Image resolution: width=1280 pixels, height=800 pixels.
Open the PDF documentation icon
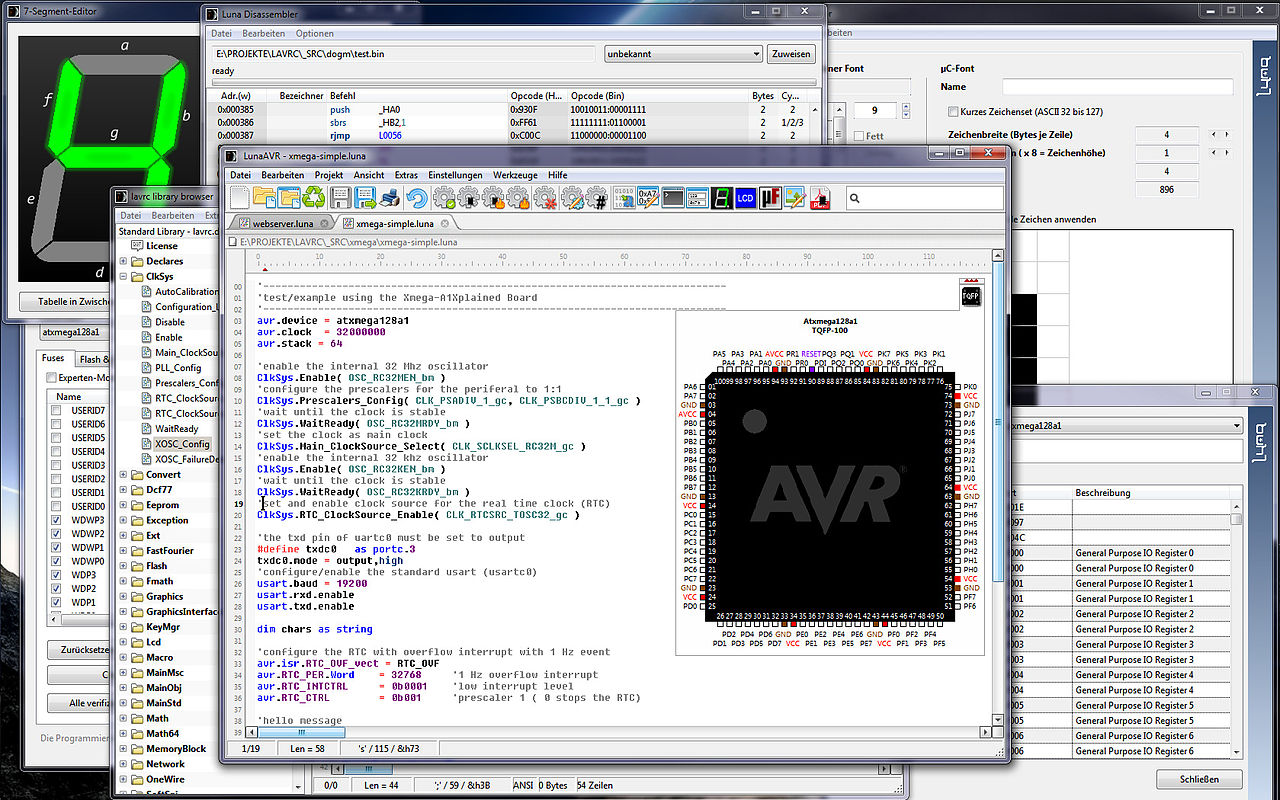coord(820,197)
